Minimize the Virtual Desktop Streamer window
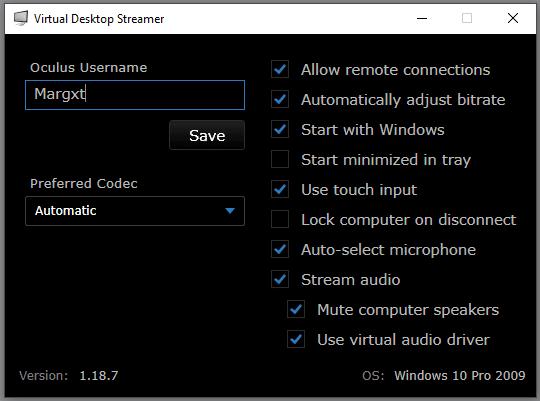This screenshot has width=540, height=401. 422,18
